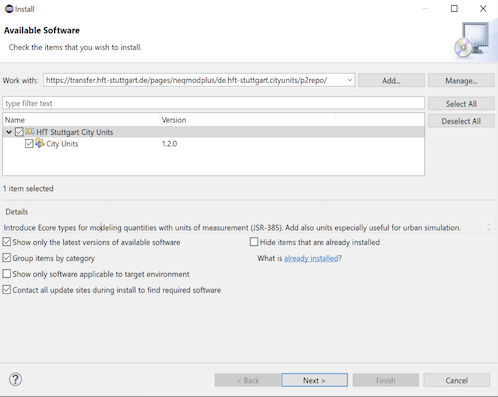The height and width of the screenshot is (397, 498).
Task: Click the Version column header
Action: coord(247,120)
